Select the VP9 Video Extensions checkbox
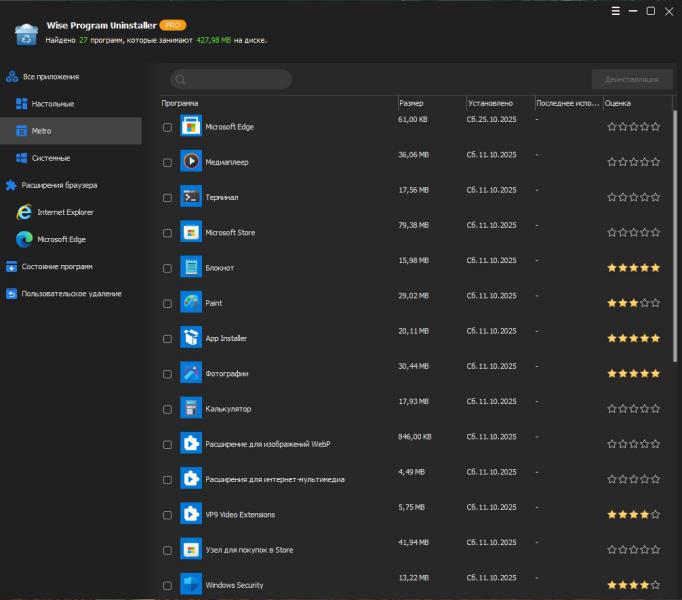The height and width of the screenshot is (600, 682). 167,515
